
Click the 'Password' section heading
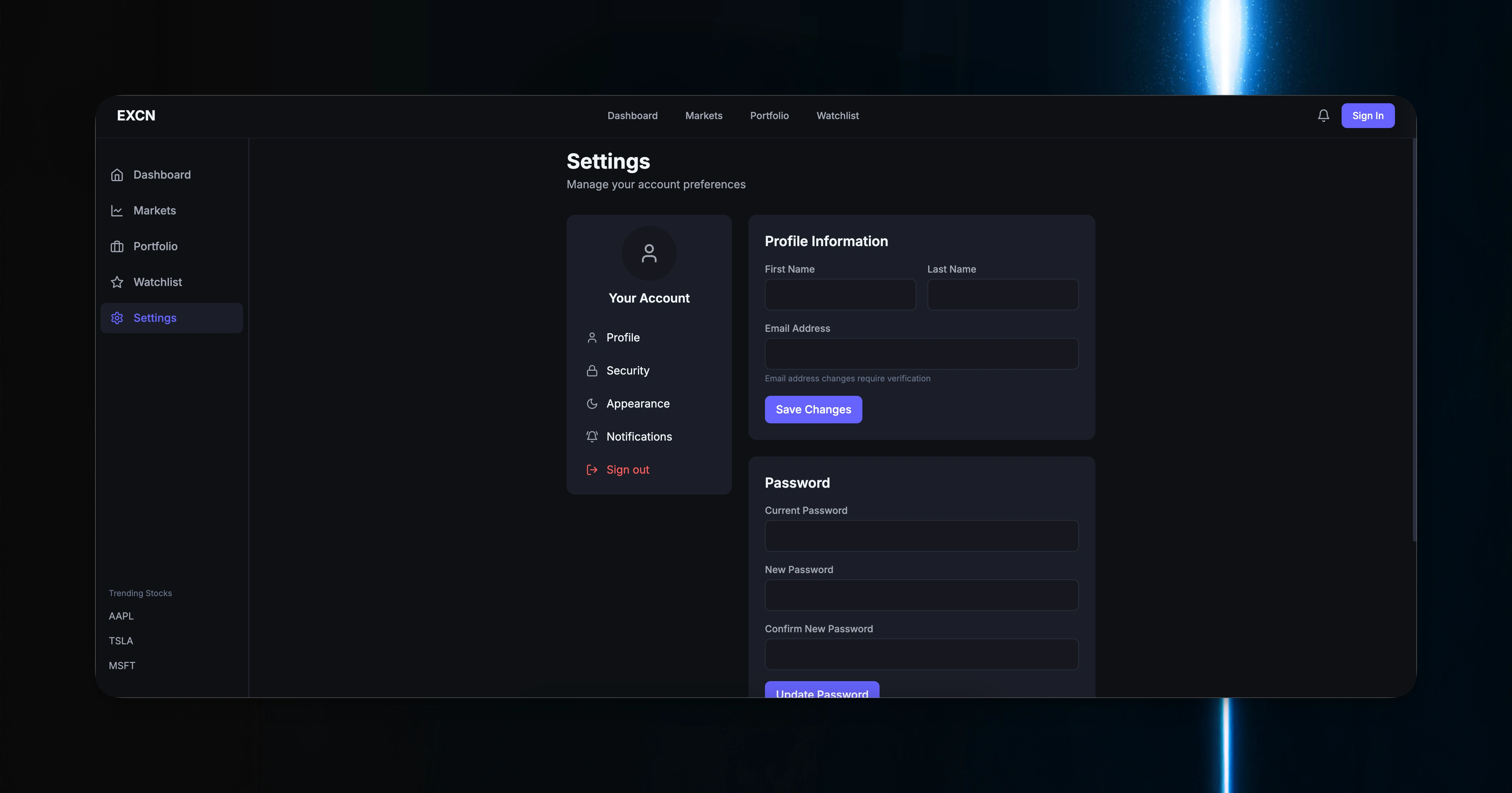coord(797,483)
